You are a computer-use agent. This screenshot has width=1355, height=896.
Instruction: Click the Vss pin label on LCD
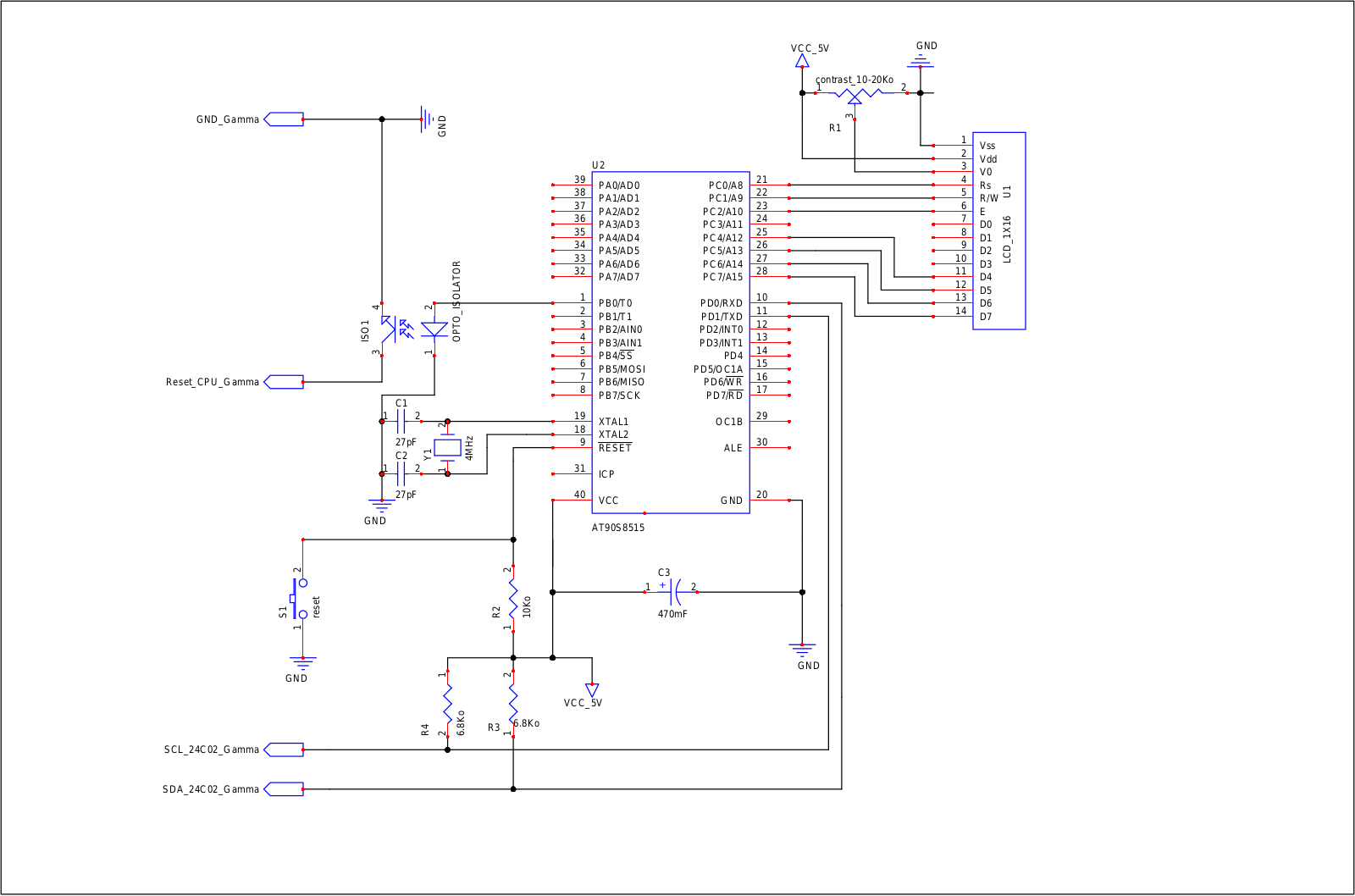pyautogui.click(x=987, y=146)
